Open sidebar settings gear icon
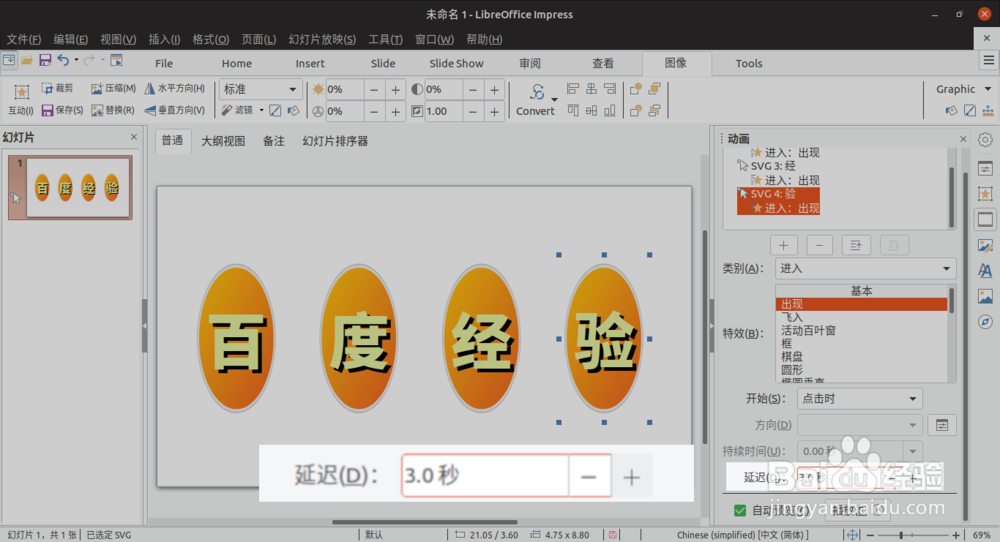The height and width of the screenshot is (542, 1000). pyautogui.click(x=985, y=140)
